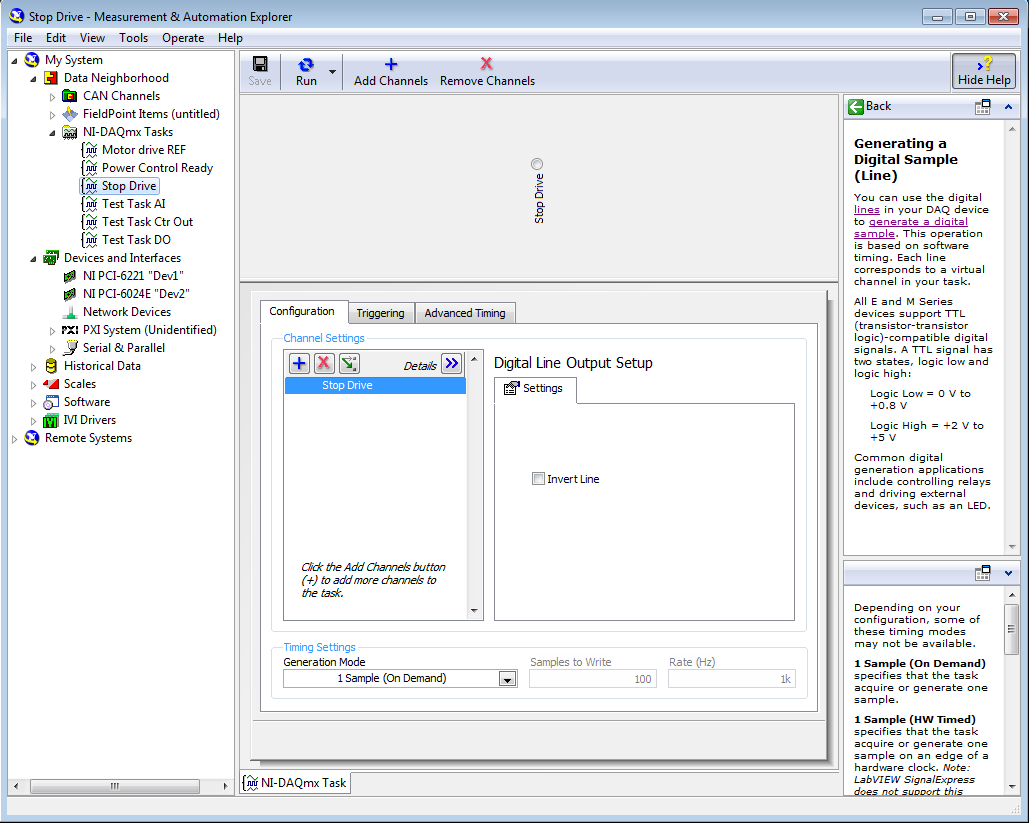Image resolution: width=1029 pixels, height=823 pixels.
Task: Remove the selected channel with the red X
Action: [x=324, y=363]
